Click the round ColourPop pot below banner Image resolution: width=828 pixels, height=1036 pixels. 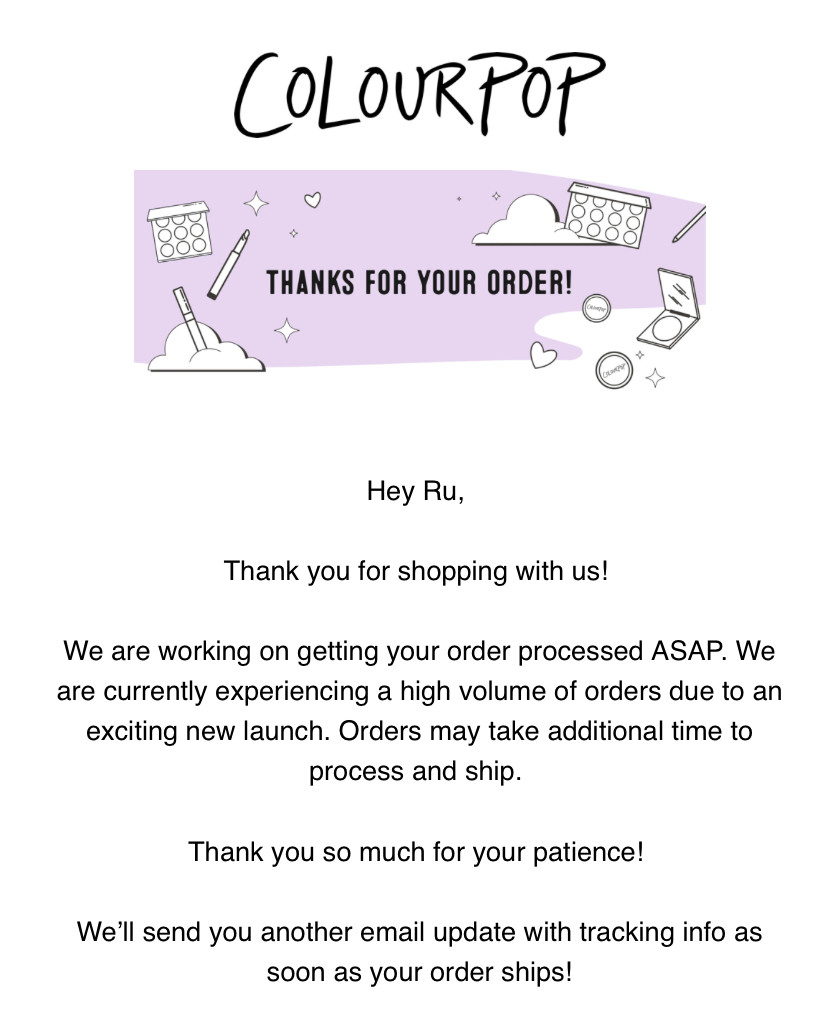(x=613, y=370)
